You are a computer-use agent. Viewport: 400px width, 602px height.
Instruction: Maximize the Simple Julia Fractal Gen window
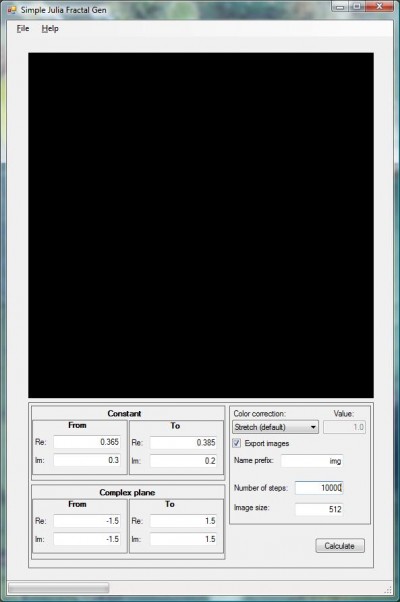(357, 6)
